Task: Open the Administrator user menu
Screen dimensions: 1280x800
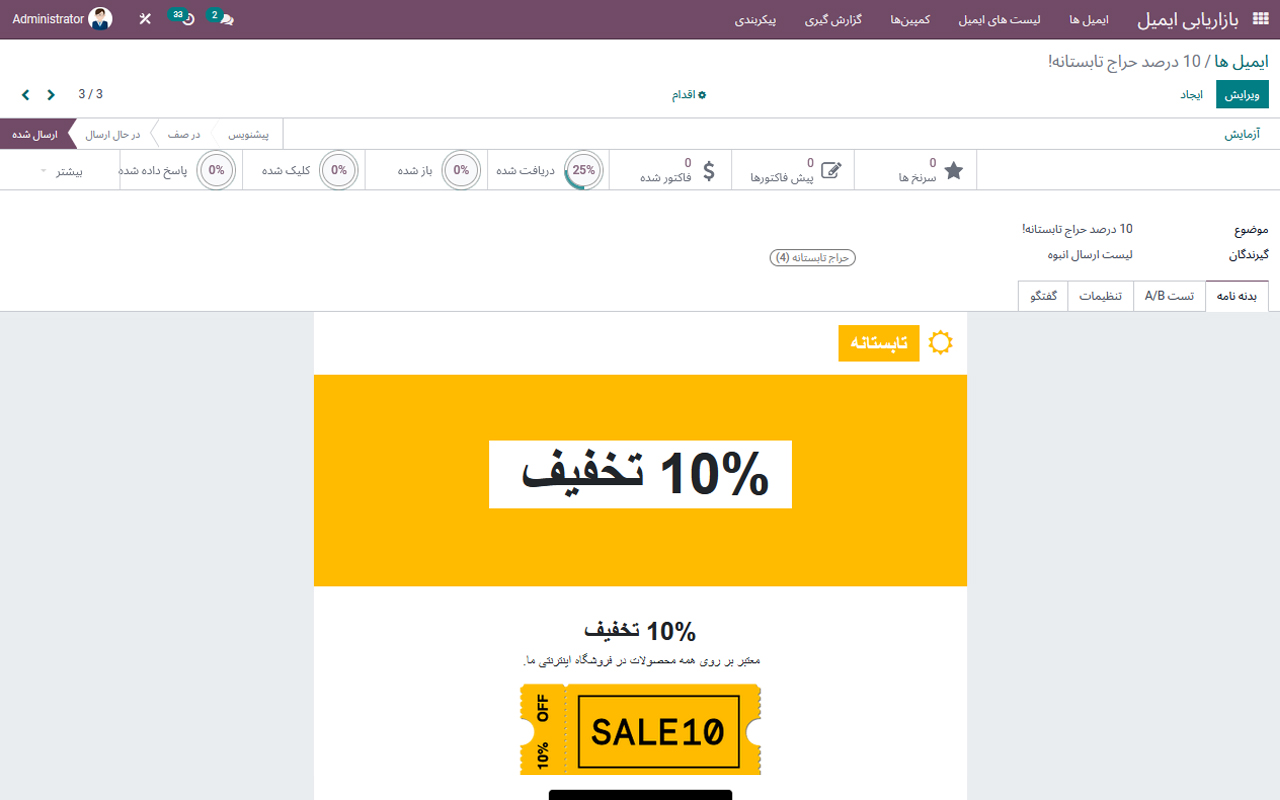Action: point(60,18)
